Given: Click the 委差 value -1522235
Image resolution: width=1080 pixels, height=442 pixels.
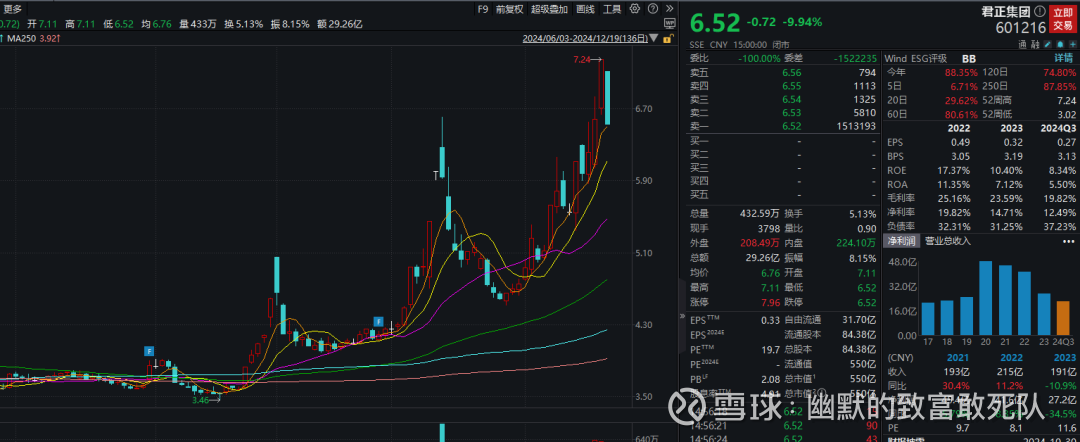Looking at the screenshot, I should click(854, 59).
